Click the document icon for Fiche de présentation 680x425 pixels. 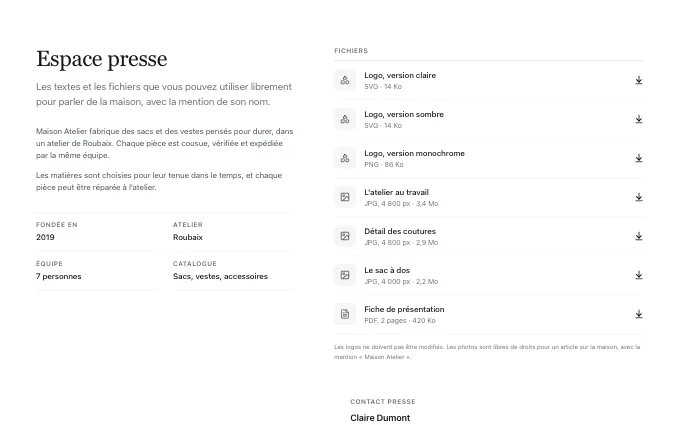click(x=345, y=314)
